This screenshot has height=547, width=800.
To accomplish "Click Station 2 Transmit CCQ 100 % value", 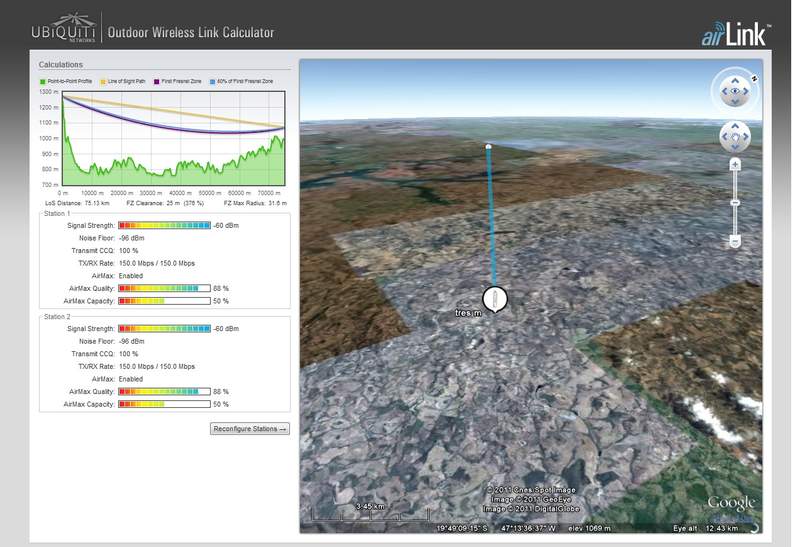I will pos(129,354).
